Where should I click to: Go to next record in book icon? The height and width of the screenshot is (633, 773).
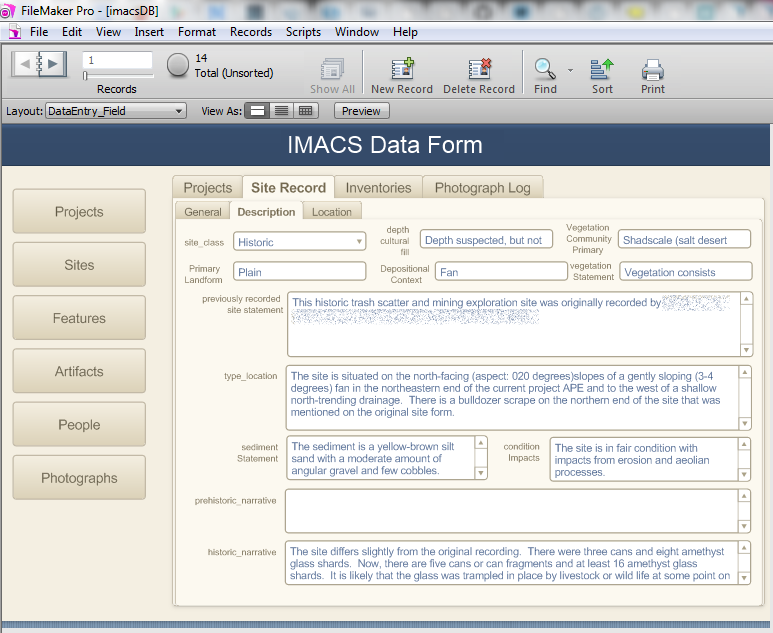[x=54, y=65]
